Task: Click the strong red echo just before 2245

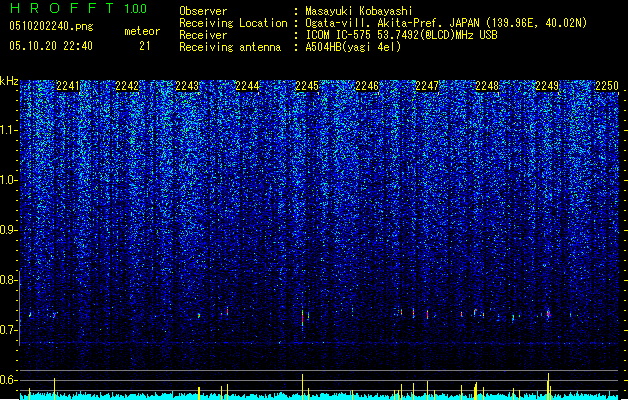Action: pyautogui.click(x=302, y=318)
